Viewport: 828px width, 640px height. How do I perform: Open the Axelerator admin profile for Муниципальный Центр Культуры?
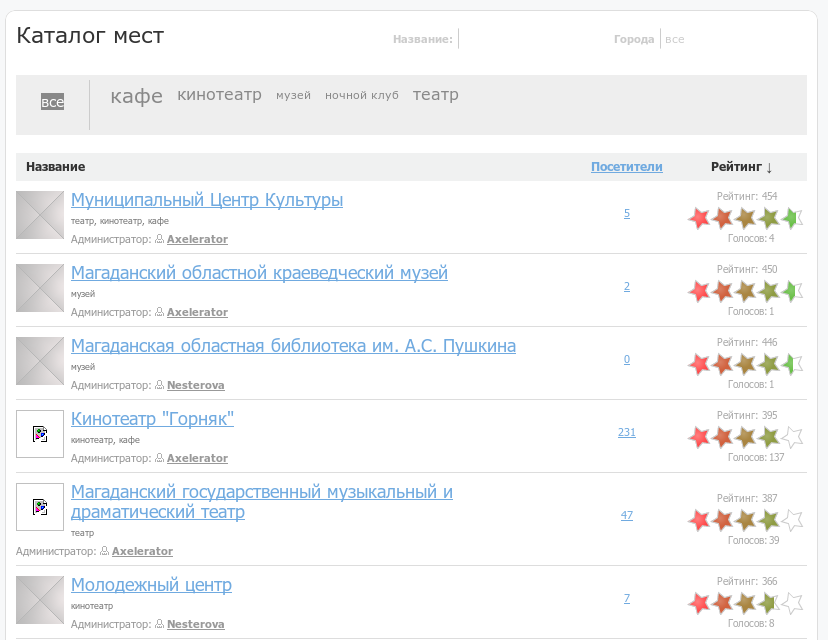197,240
